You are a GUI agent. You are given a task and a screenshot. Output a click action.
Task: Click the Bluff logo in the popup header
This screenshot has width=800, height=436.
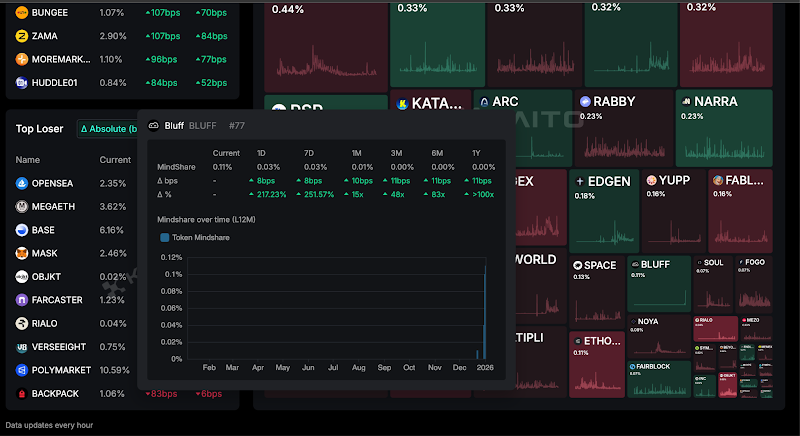(154, 125)
